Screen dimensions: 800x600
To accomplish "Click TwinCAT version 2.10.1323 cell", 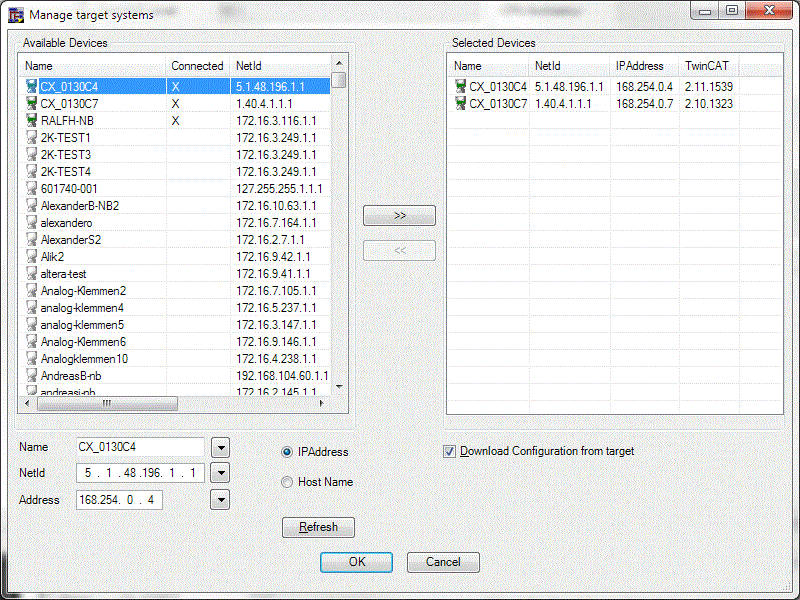I will click(709, 104).
